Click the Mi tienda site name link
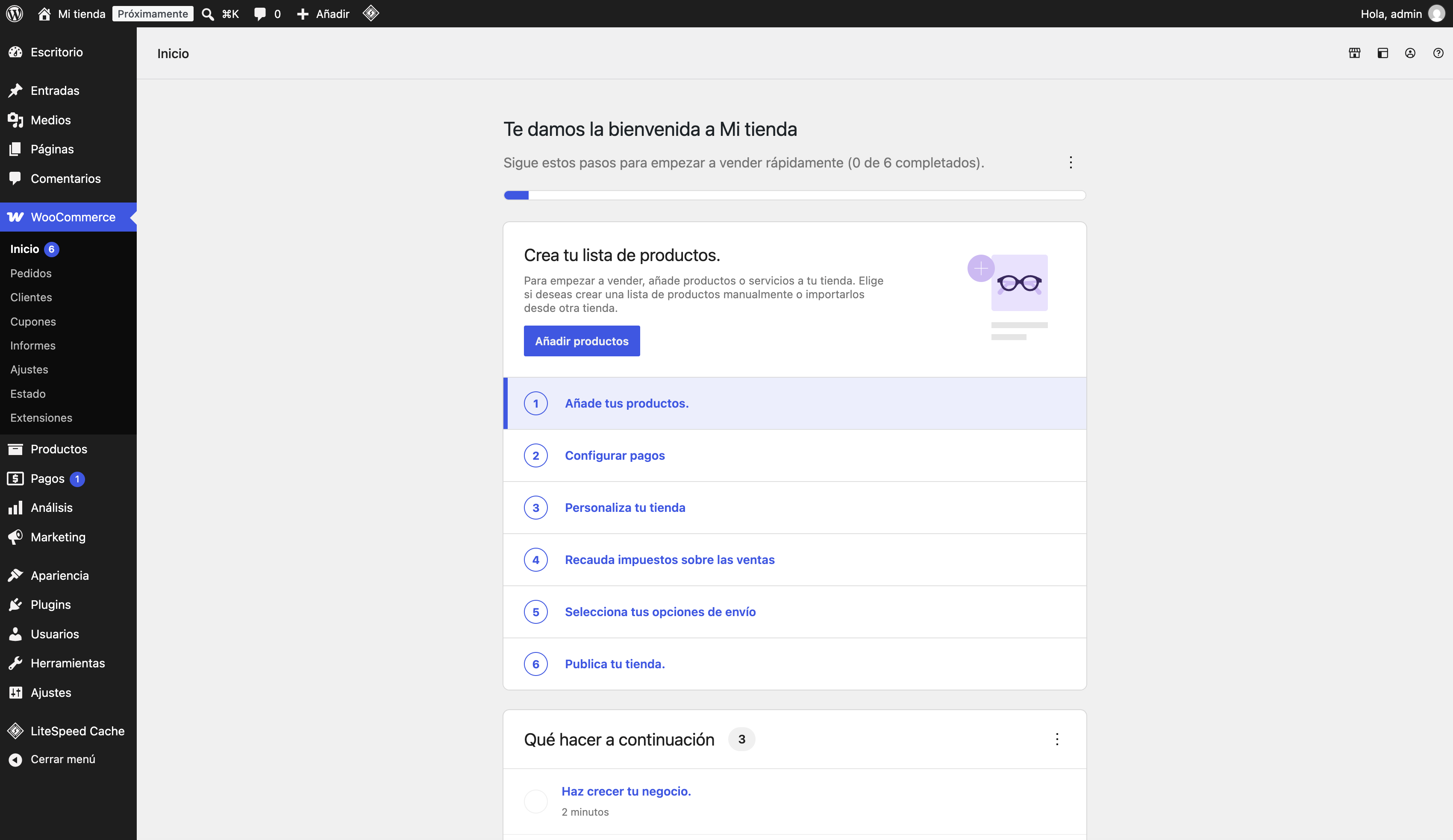The height and width of the screenshot is (840, 1453). click(81, 14)
